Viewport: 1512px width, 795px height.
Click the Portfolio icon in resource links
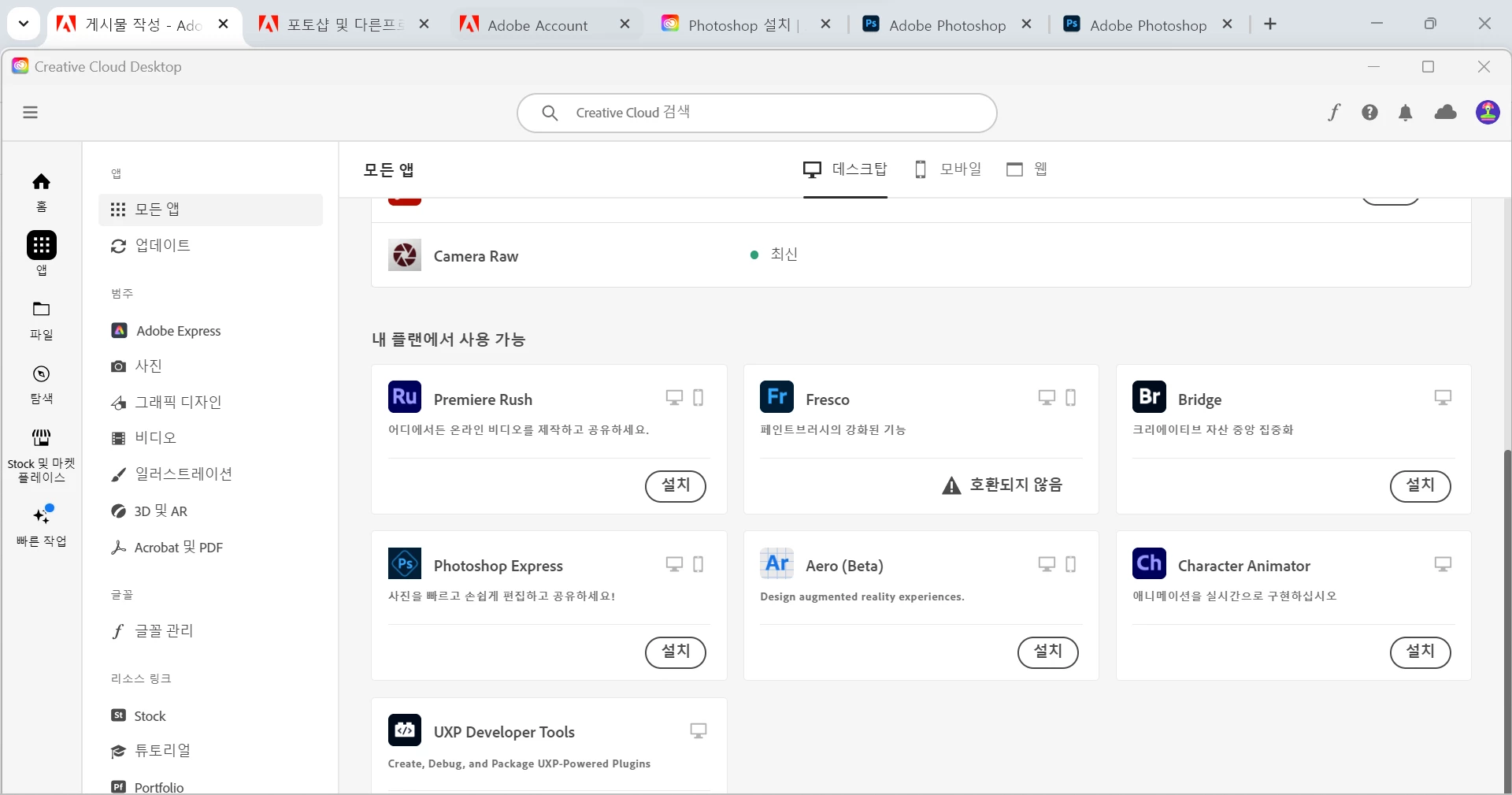click(118, 786)
